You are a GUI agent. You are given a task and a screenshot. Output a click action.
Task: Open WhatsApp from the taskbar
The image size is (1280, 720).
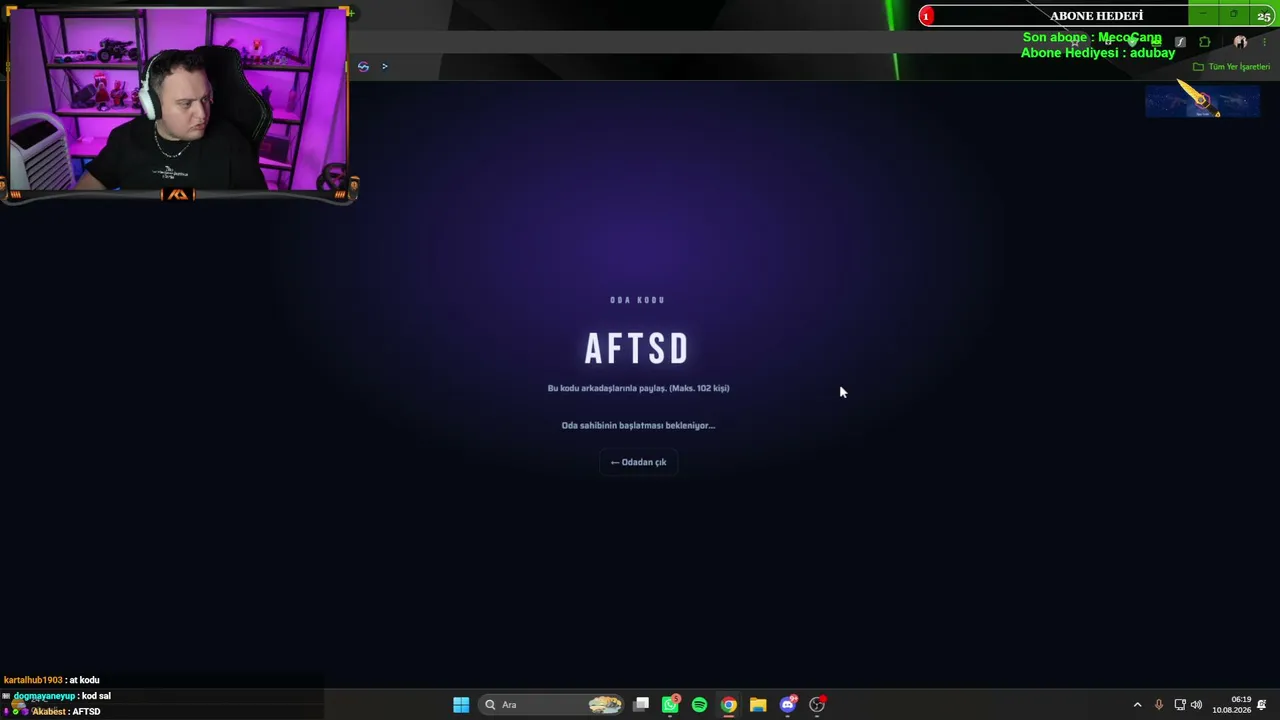(x=670, y=705)
